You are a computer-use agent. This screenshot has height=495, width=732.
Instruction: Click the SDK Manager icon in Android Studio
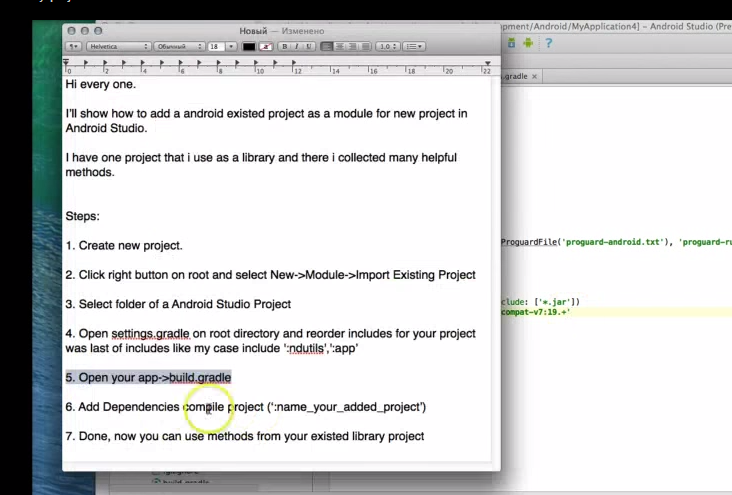[512, 43]
